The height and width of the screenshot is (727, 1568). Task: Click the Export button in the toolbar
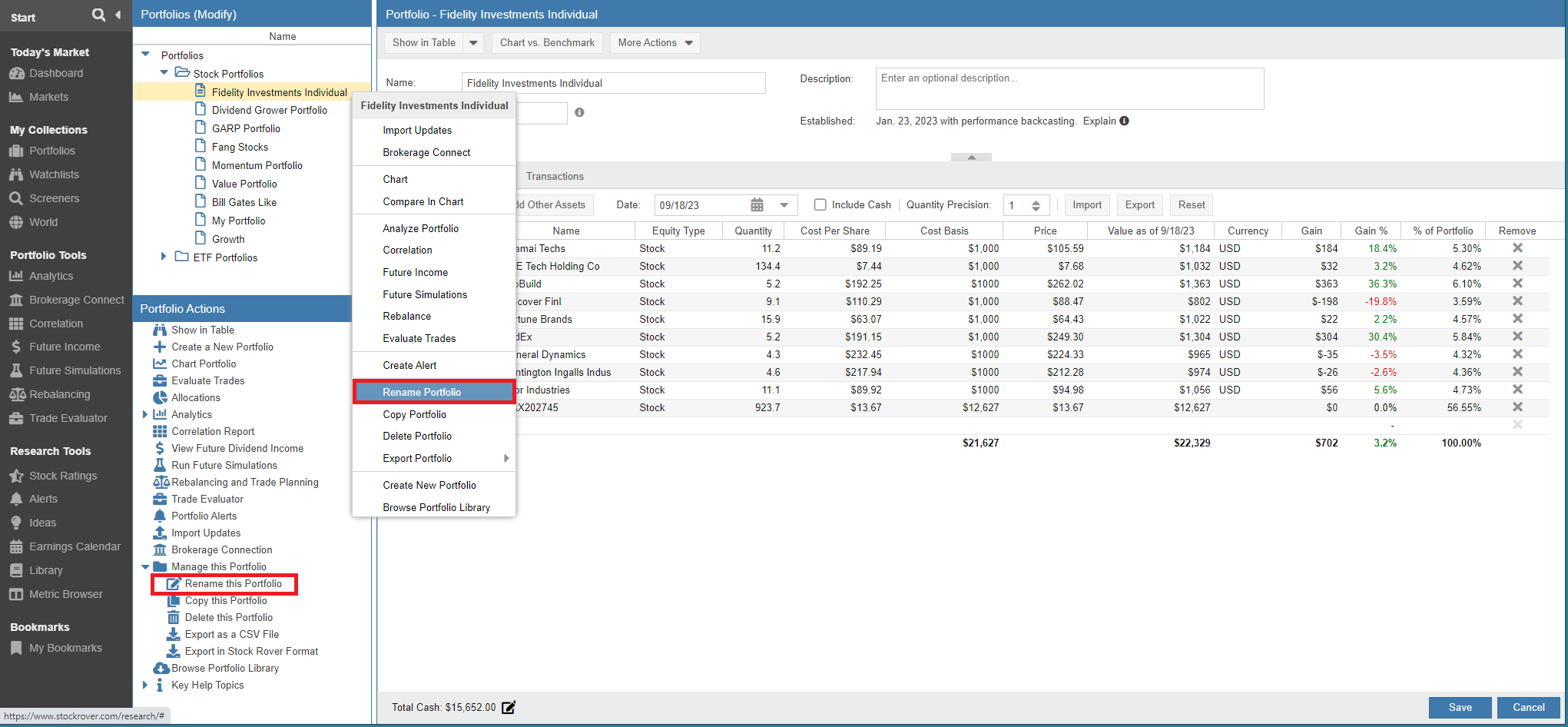pyautogui.click(x=1139, y=204)
